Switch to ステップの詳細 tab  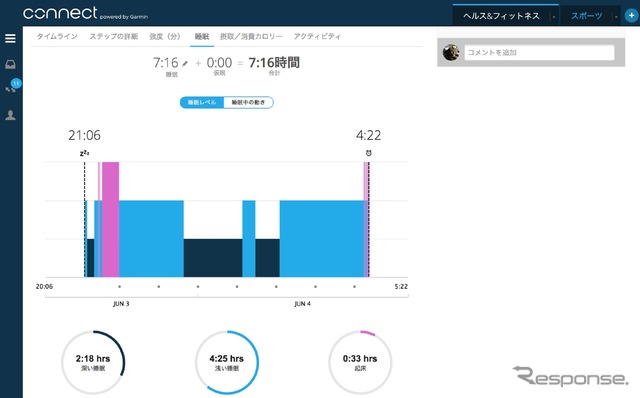point(113,36)
